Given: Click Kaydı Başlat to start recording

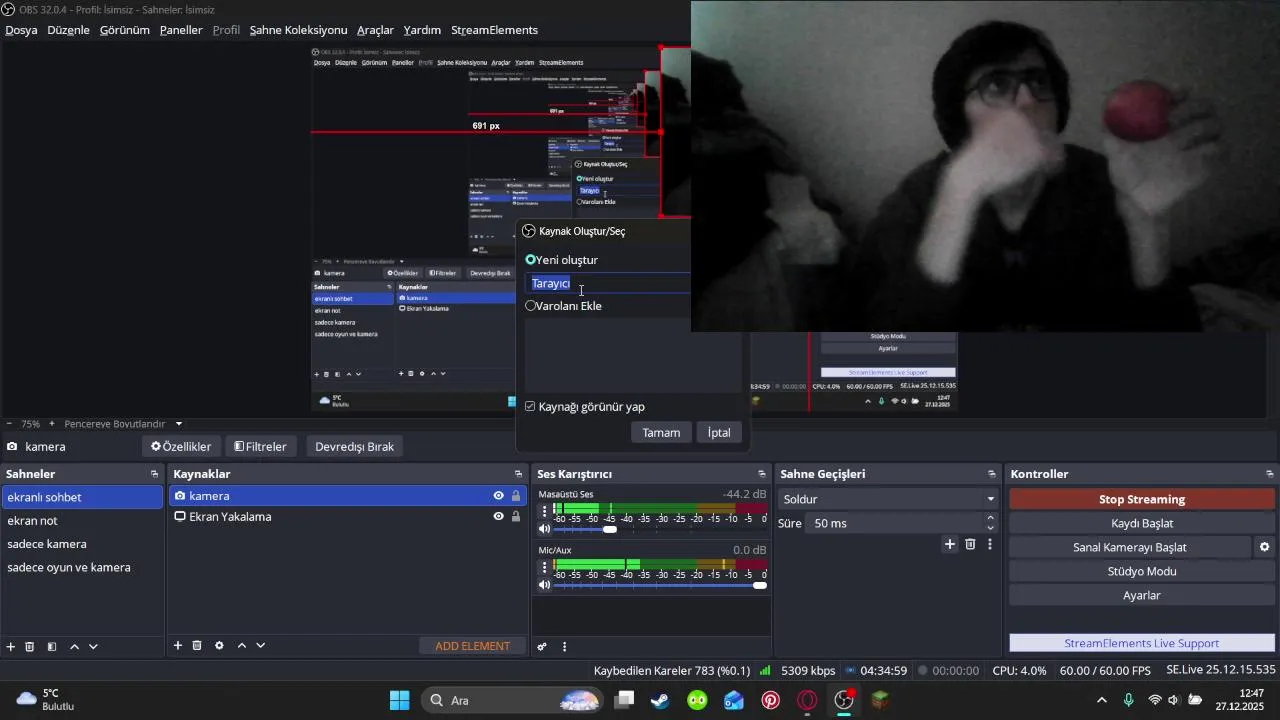Looking at the screenshot, I should (1142, 523).
